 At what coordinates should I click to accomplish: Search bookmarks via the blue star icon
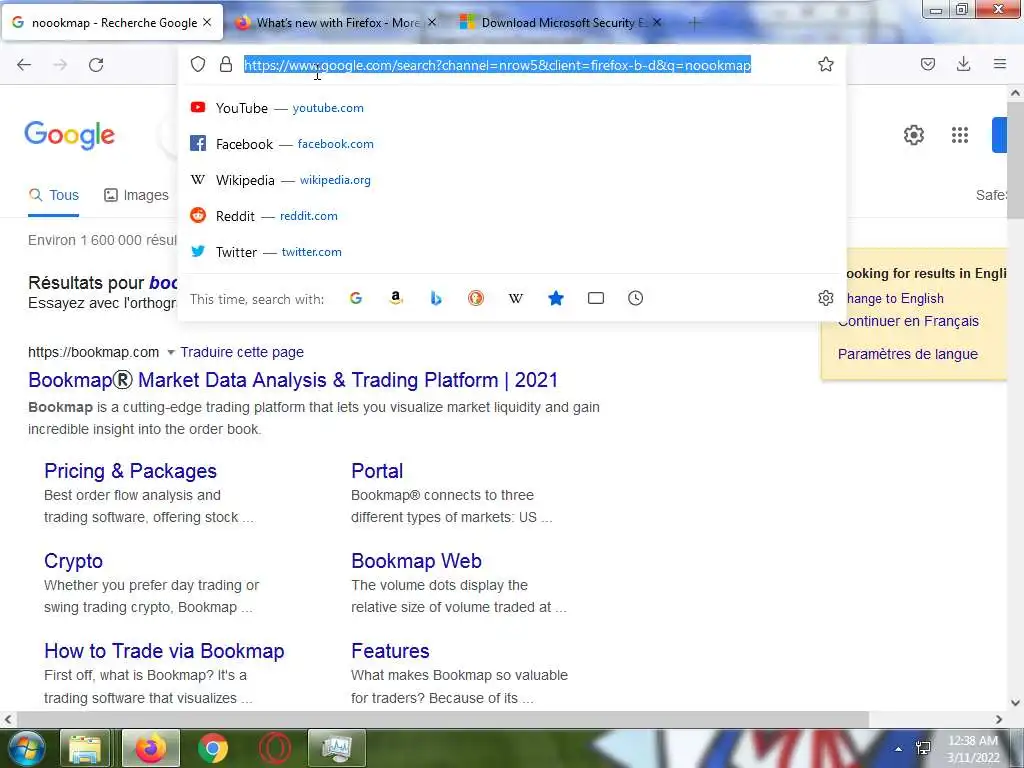coord(556,298)
